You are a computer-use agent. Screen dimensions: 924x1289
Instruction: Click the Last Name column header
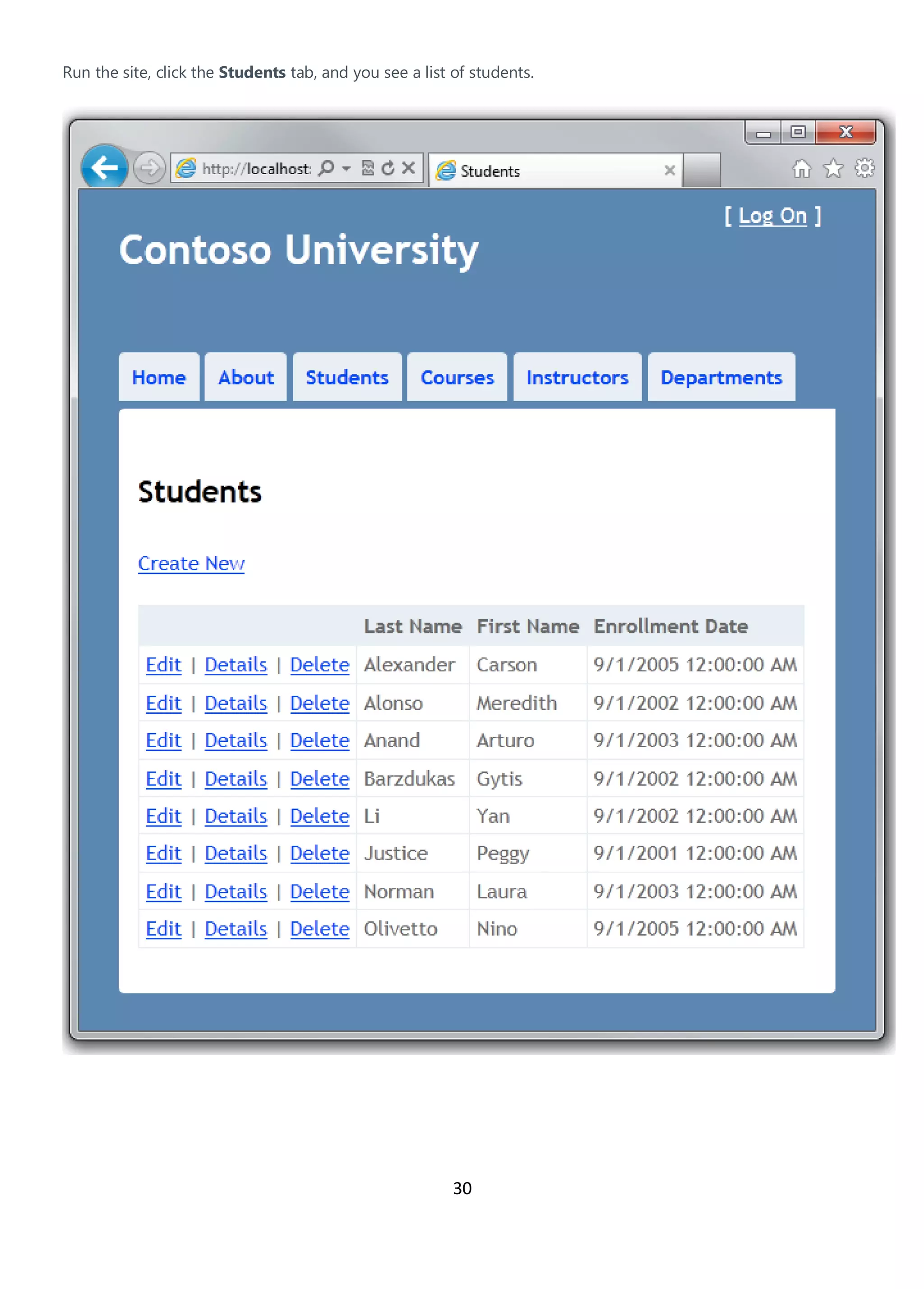(413, 626)
